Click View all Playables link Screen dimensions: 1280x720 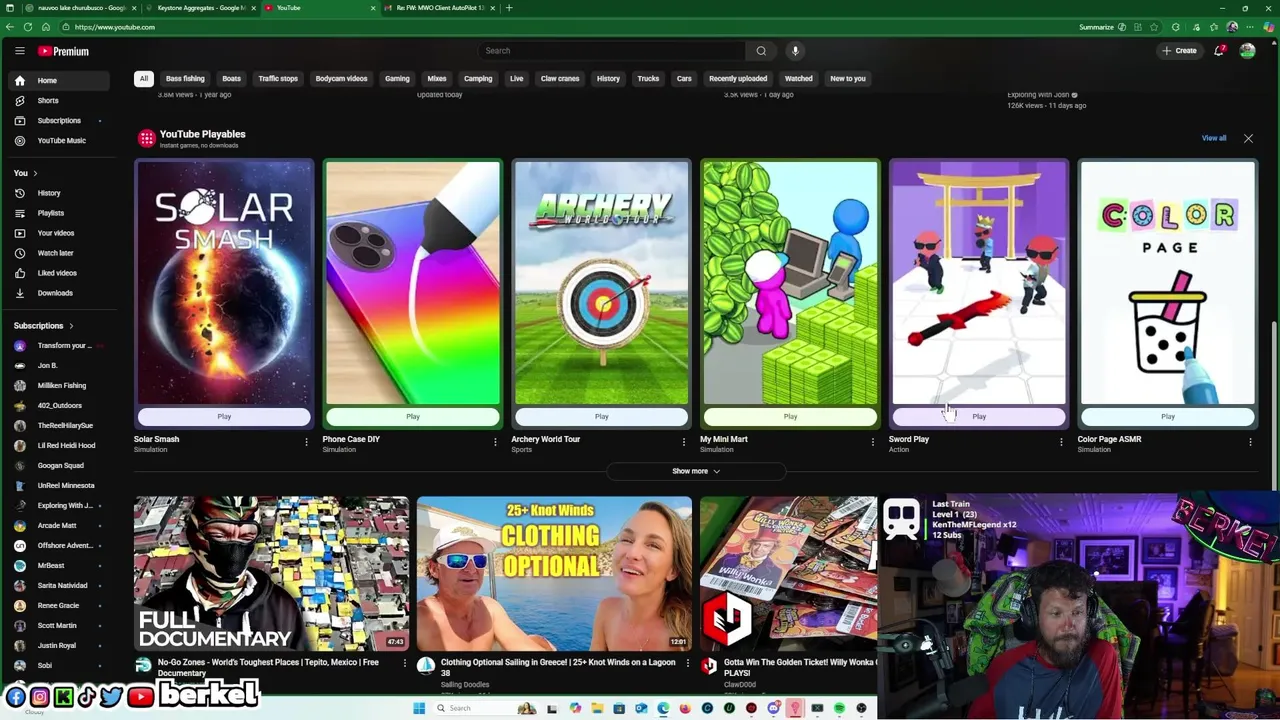1214,138
